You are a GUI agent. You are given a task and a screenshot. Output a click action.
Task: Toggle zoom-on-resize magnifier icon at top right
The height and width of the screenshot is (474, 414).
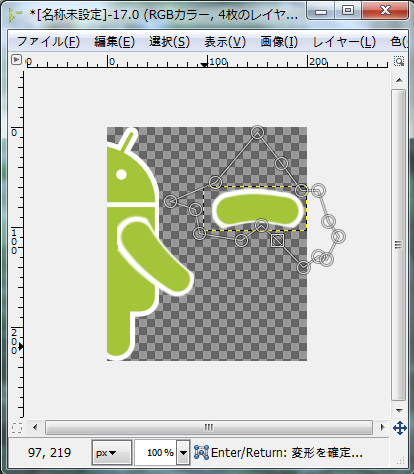tap(399, 61)
